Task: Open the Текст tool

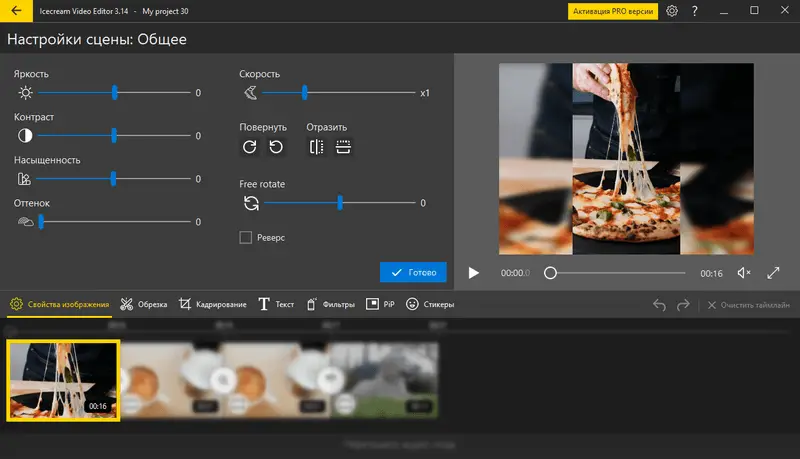Action: (x=276, y=304)
